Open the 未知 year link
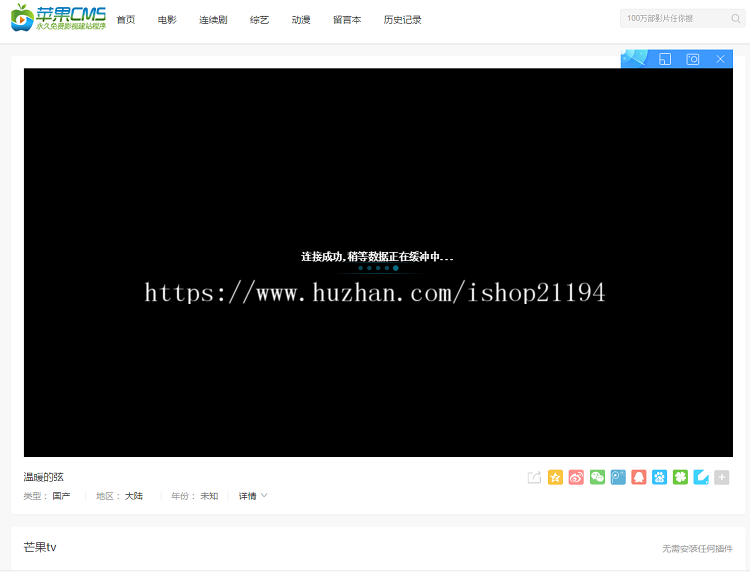 coord(209,496)
